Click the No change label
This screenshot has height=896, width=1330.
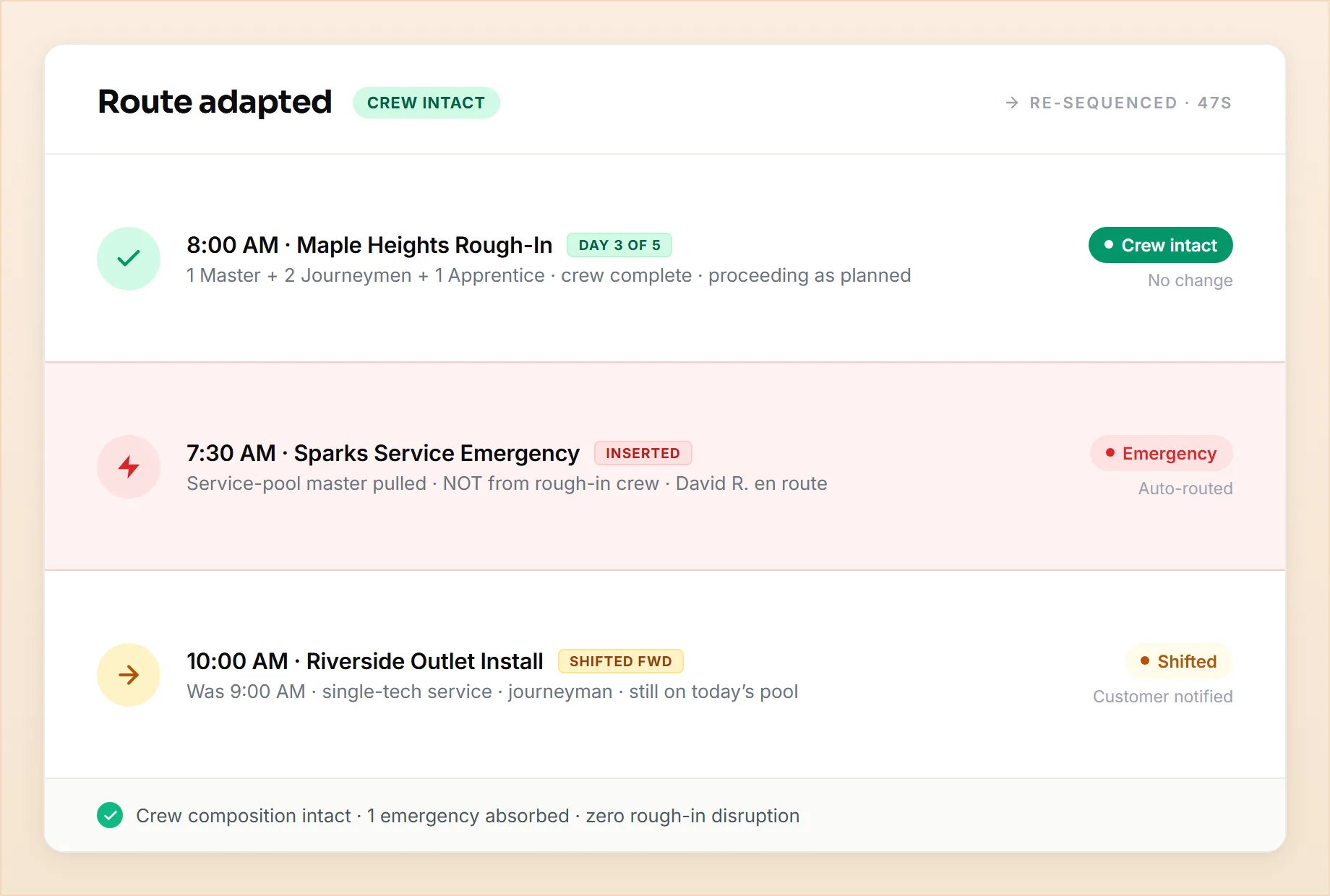(x=1190, y=280)
